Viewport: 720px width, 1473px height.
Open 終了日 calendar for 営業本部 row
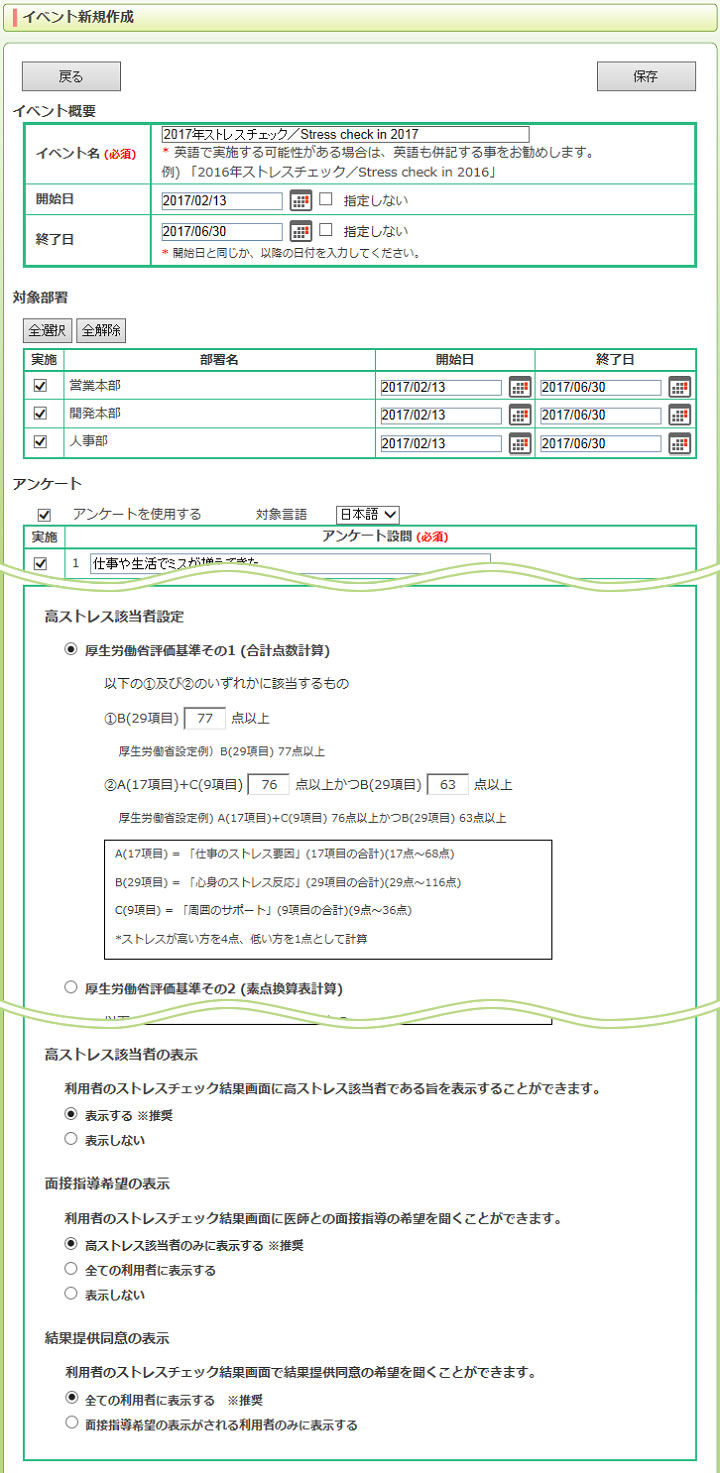[680, 387]
